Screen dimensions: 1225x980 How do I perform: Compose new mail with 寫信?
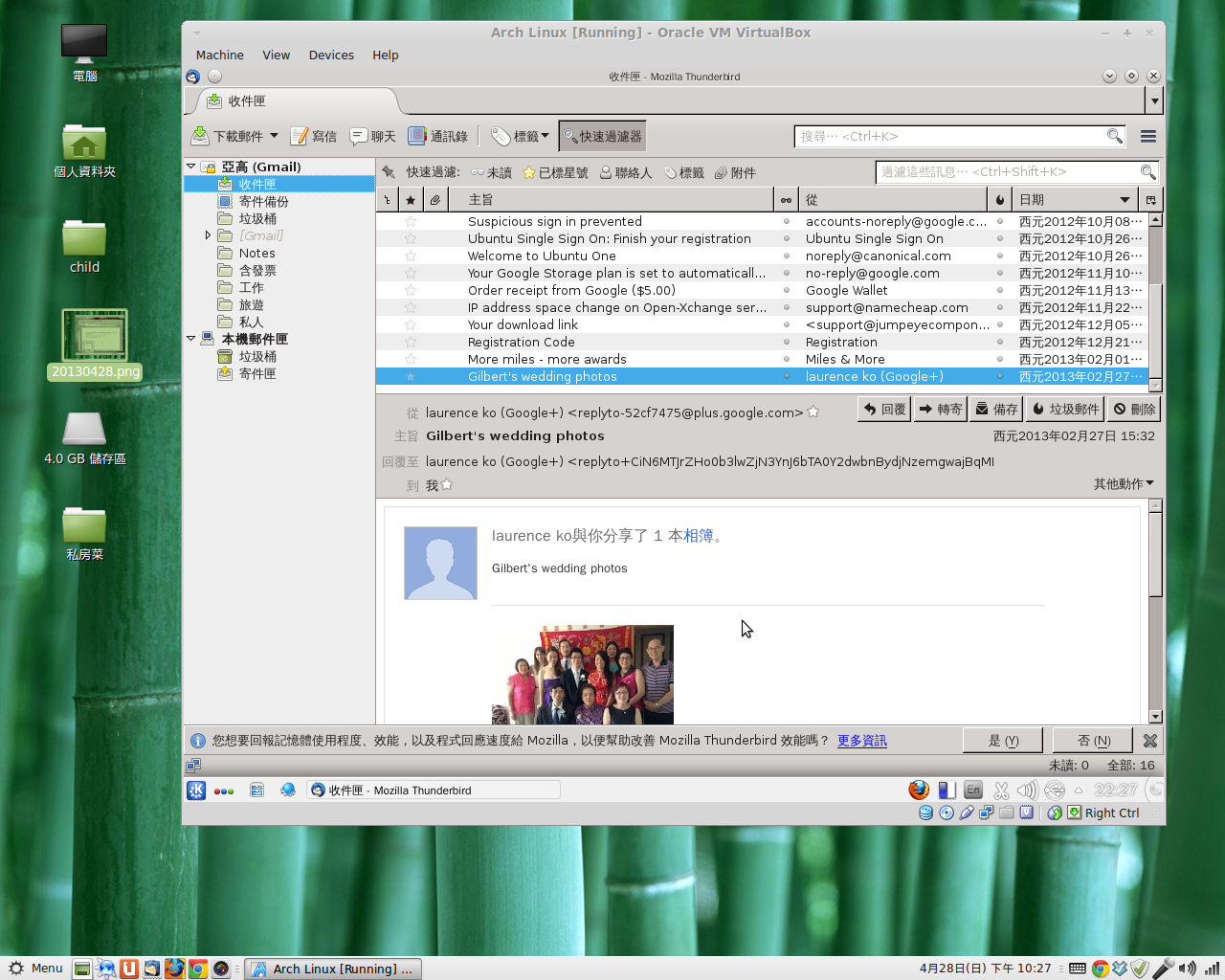[x=314, y=136]
